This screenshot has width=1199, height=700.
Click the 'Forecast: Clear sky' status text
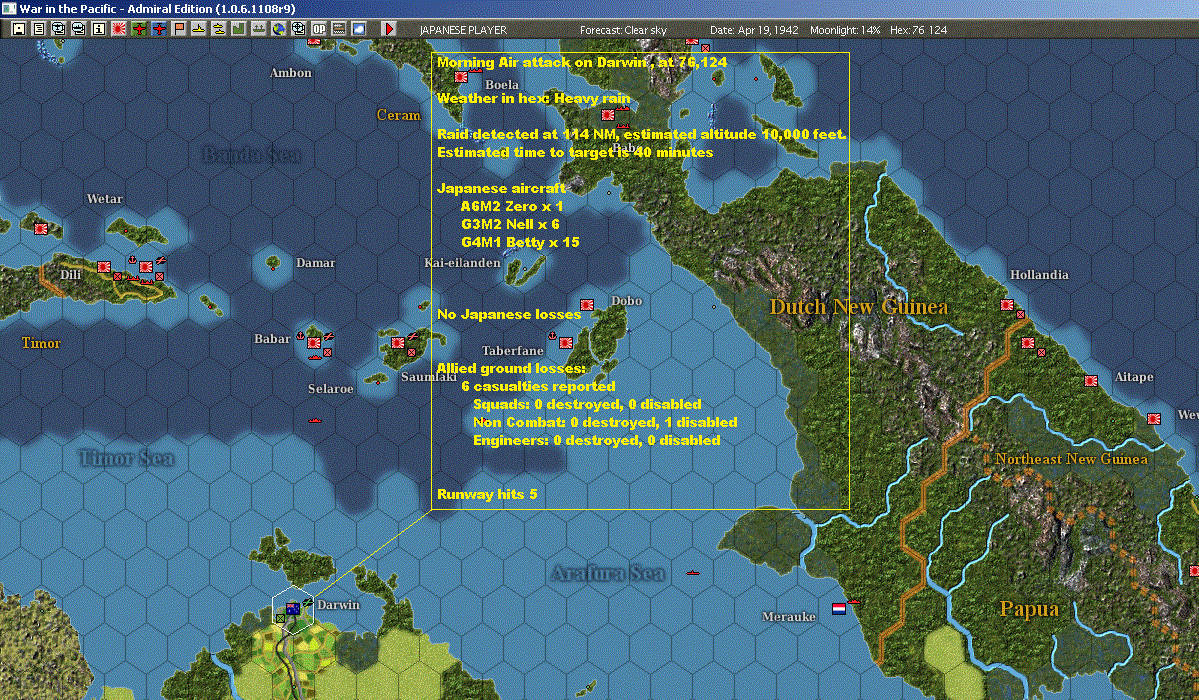[x=623, y=30]
